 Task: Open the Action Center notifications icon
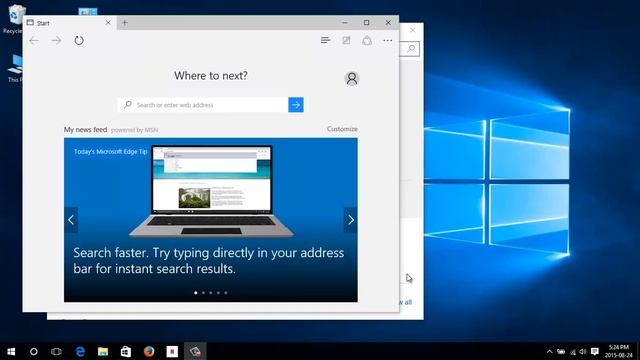[595, 351]
